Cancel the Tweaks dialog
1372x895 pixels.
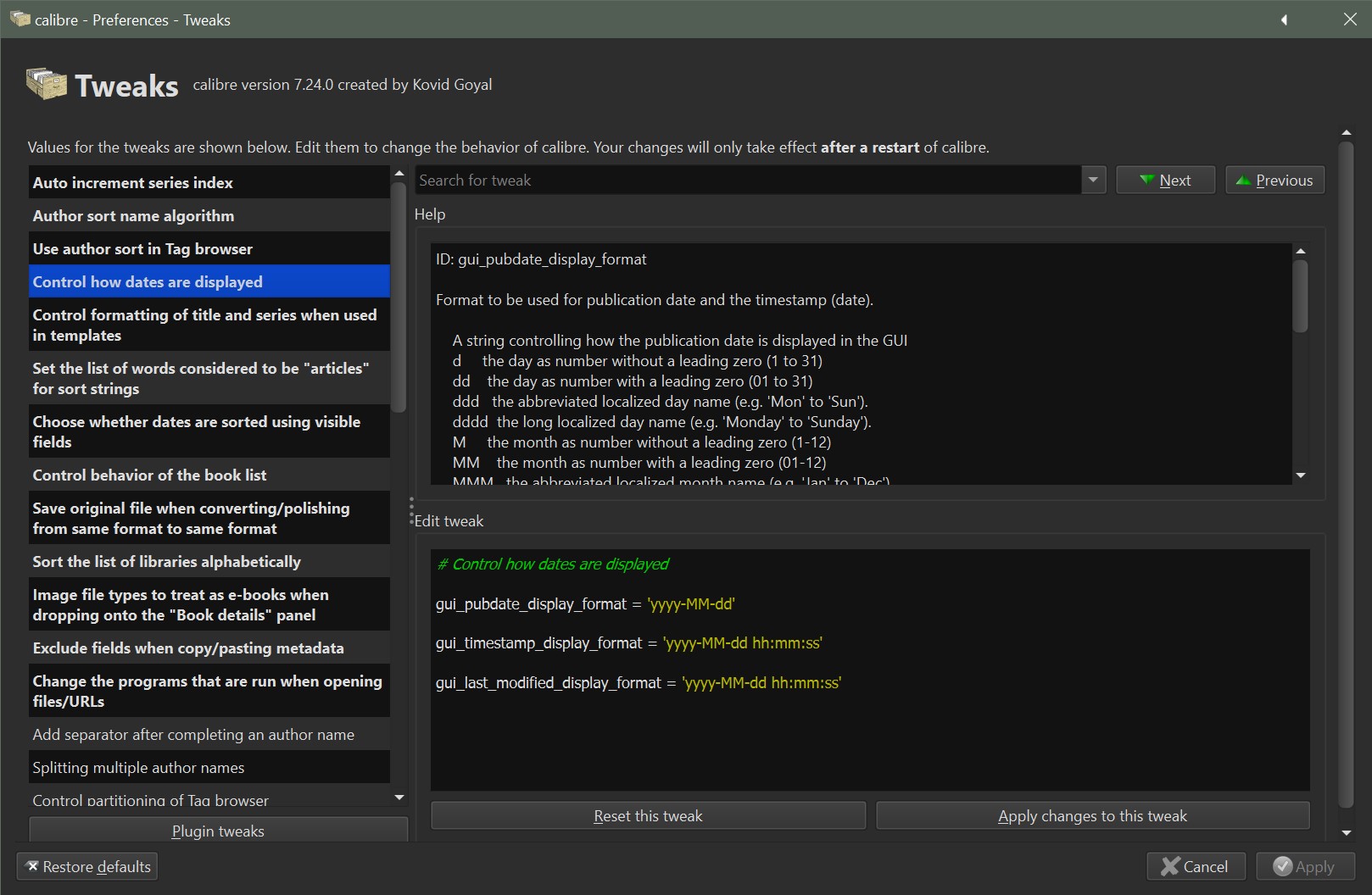click(x=1196, y=866)
